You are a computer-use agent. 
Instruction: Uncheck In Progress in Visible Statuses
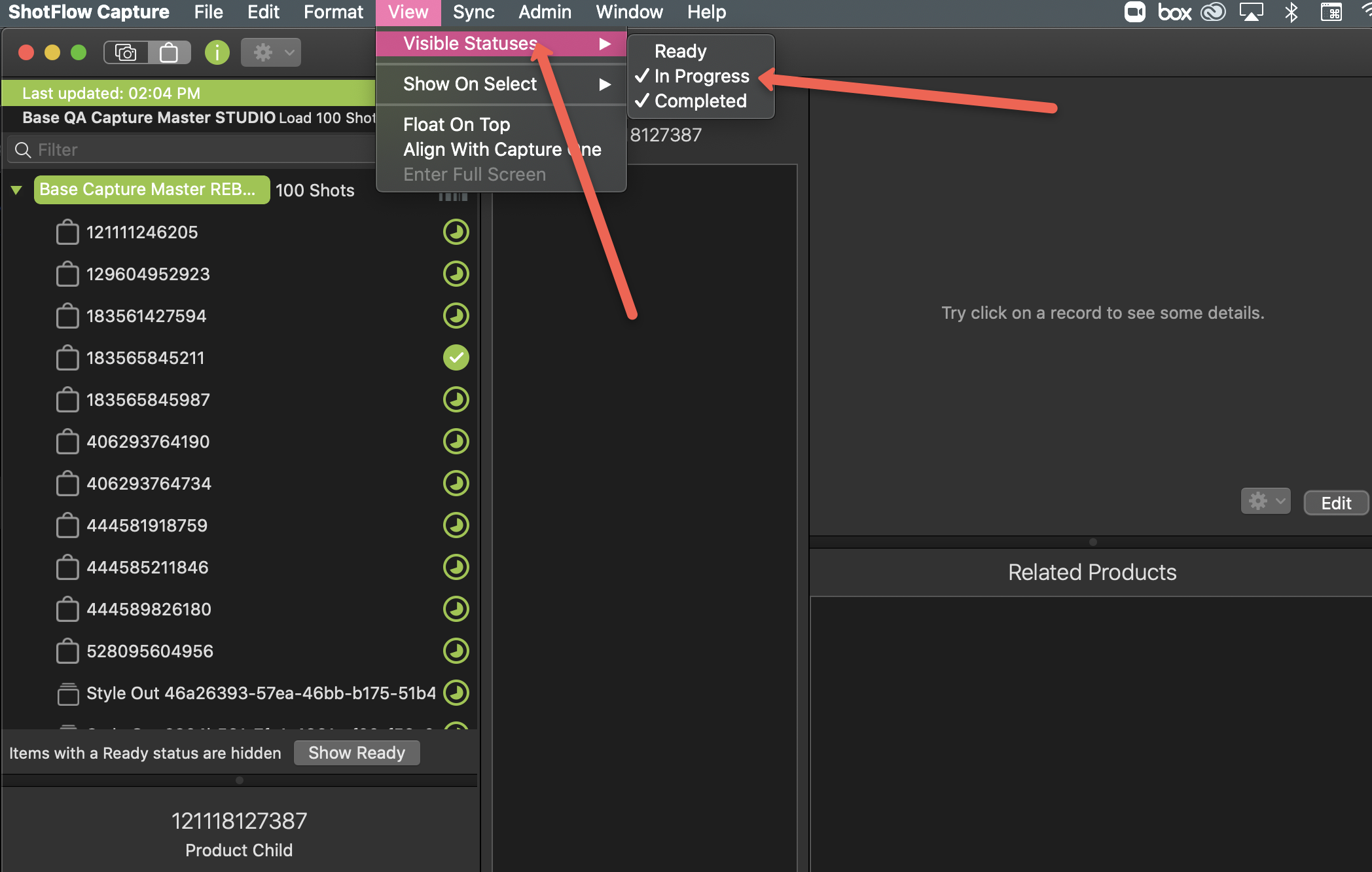[x=701, y=76]
